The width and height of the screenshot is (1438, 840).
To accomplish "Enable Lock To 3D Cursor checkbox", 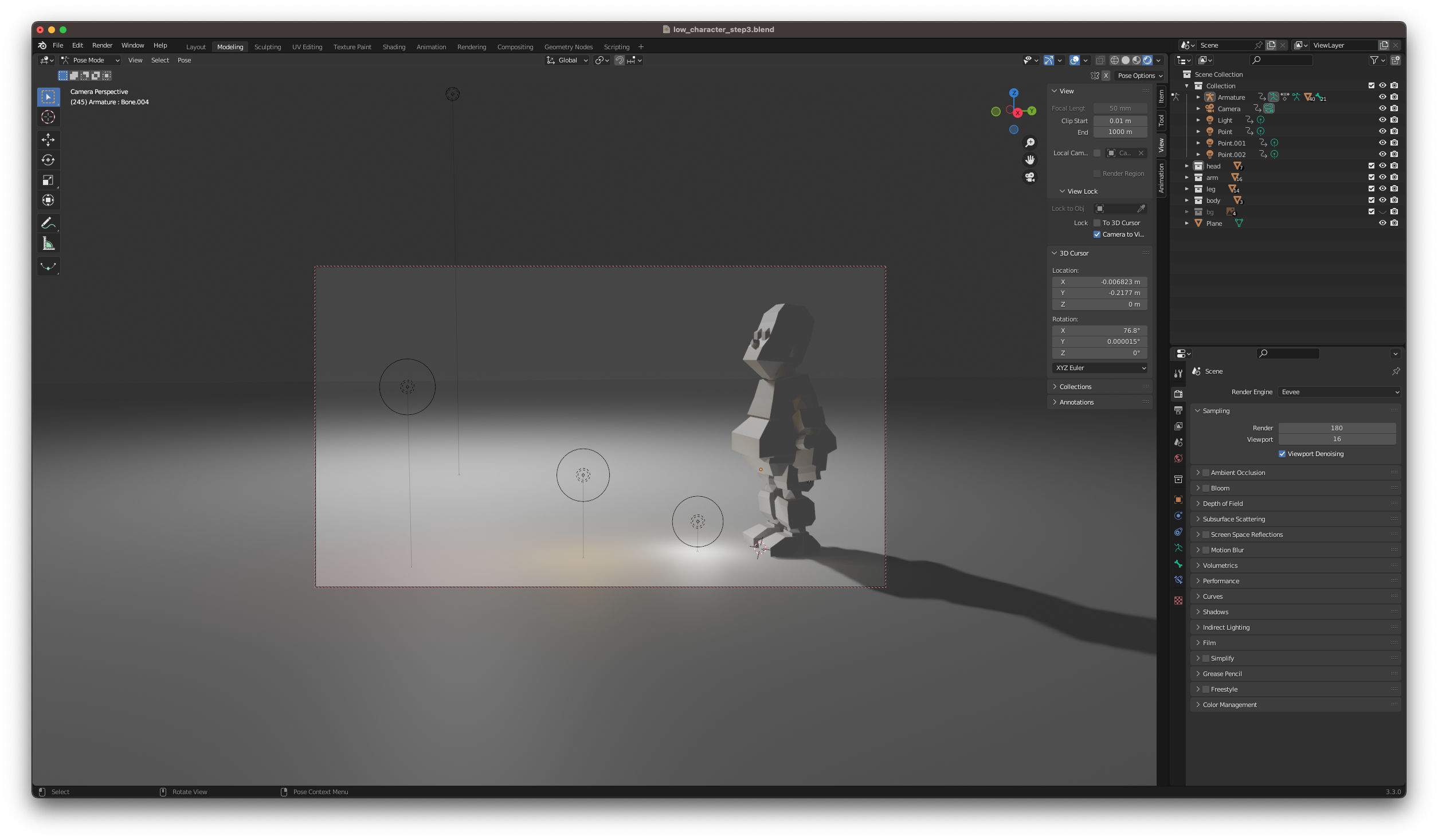I will click(x=1097, y=223).
